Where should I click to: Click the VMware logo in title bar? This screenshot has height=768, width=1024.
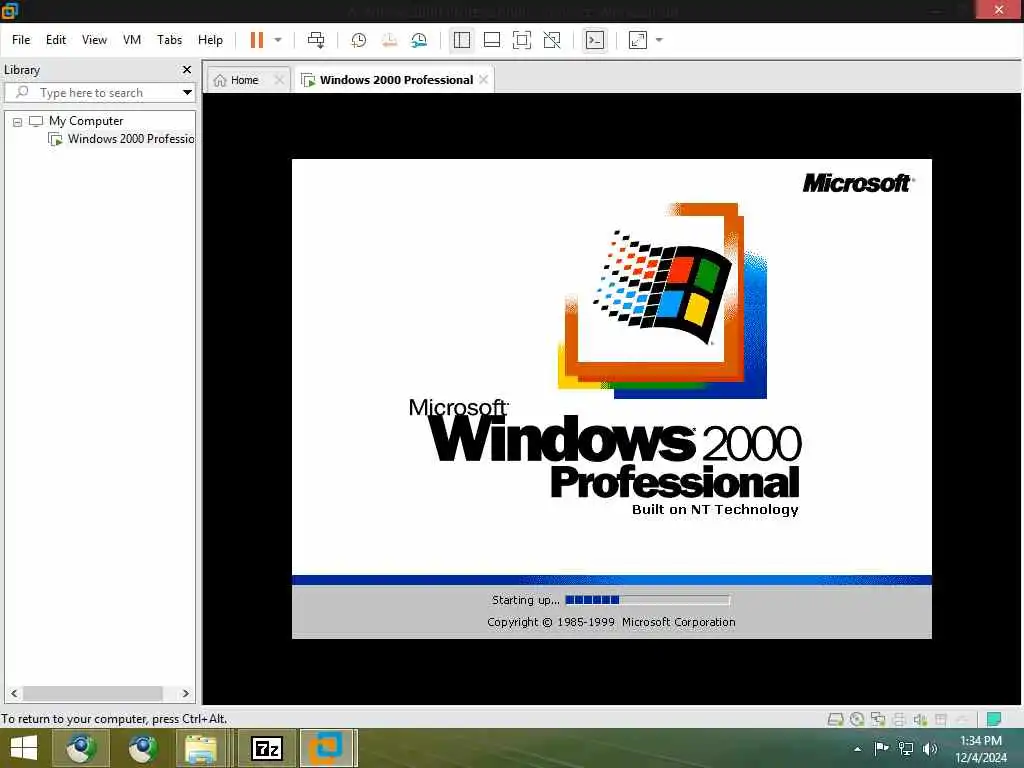pos(9,10)
